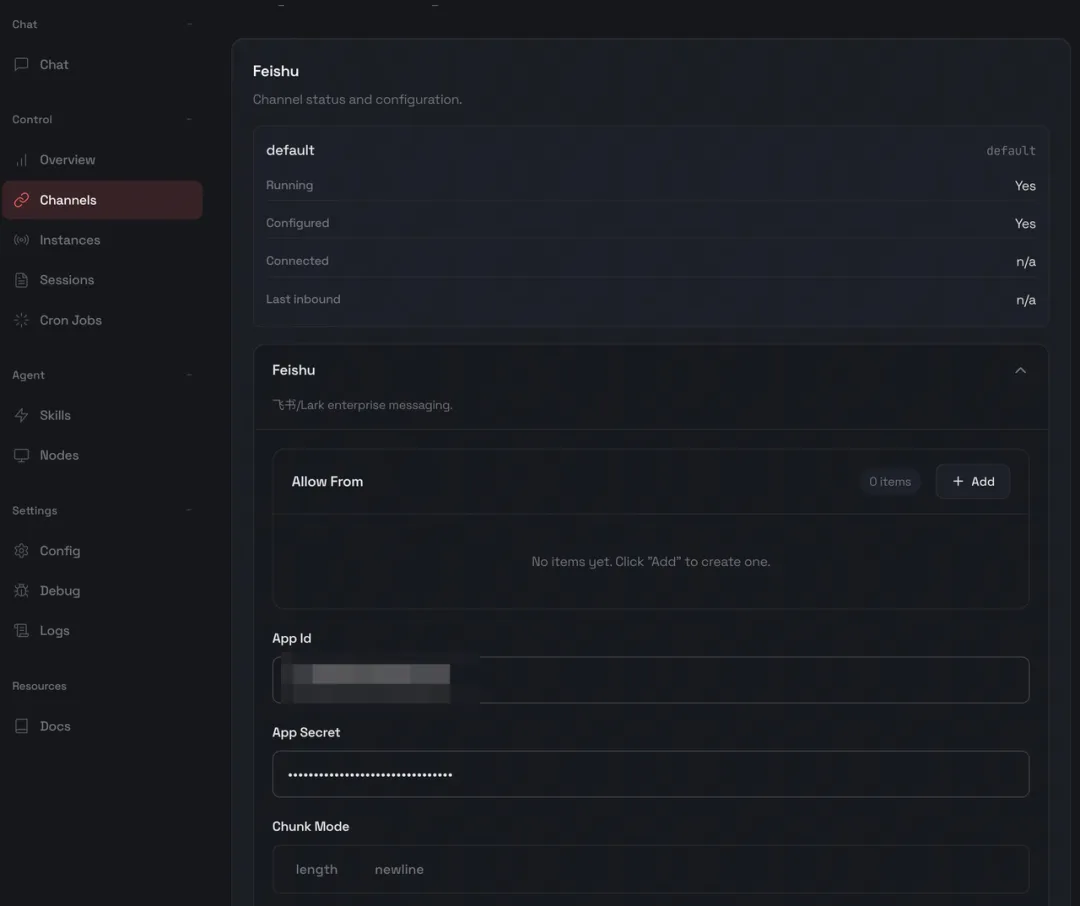Viewport: 1080px width, 906px height.
Task: Select Channels in the sidebar
Action: pos(102,200)
